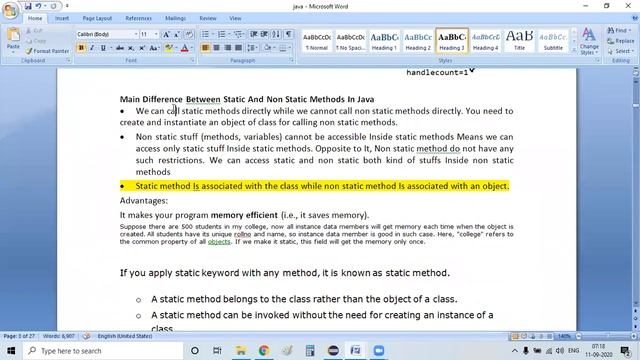Apply Normal style
The width and height of the screenshot is (640, 360).
coord(317,41)
